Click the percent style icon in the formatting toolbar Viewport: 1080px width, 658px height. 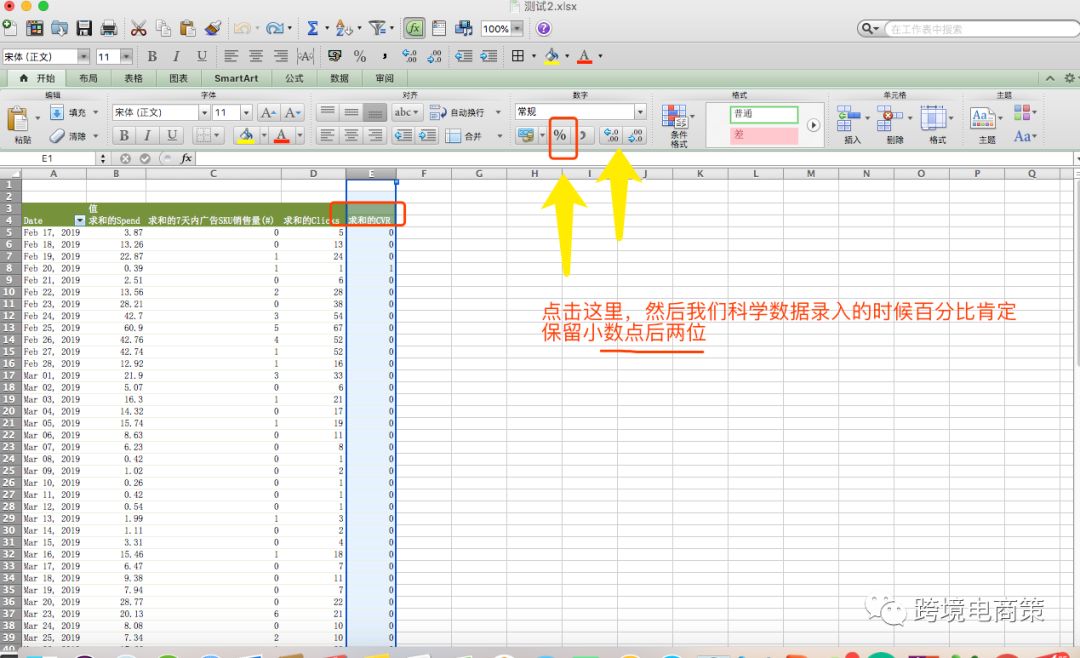360,56
